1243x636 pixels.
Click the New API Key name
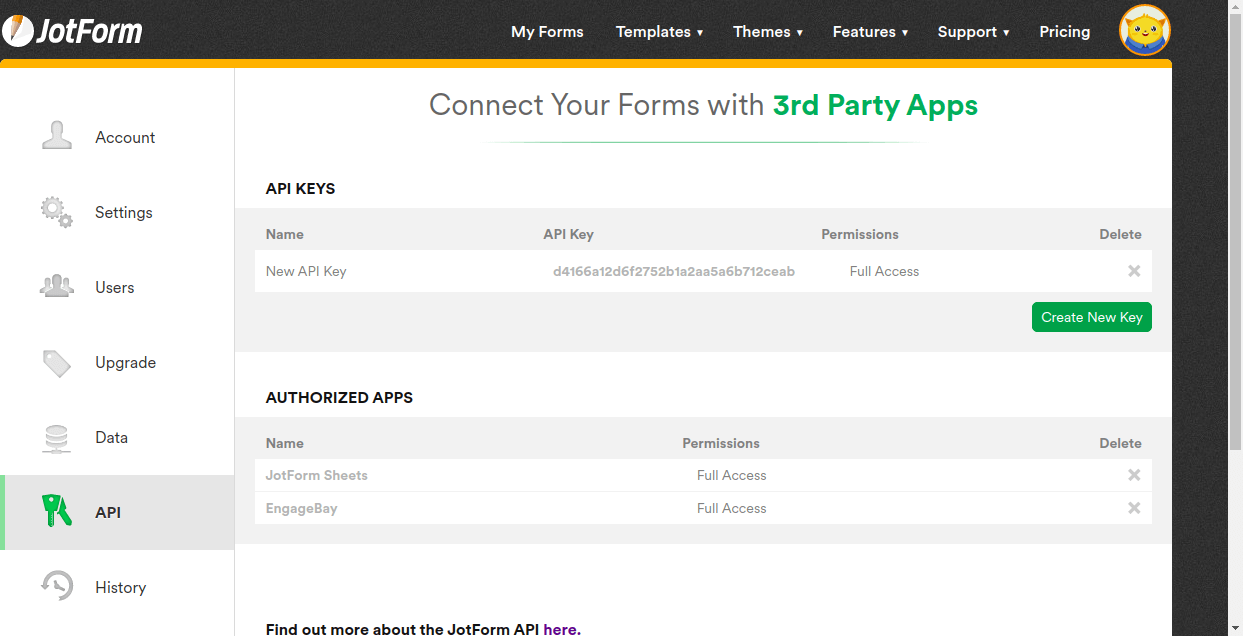(x=306, y=271)
